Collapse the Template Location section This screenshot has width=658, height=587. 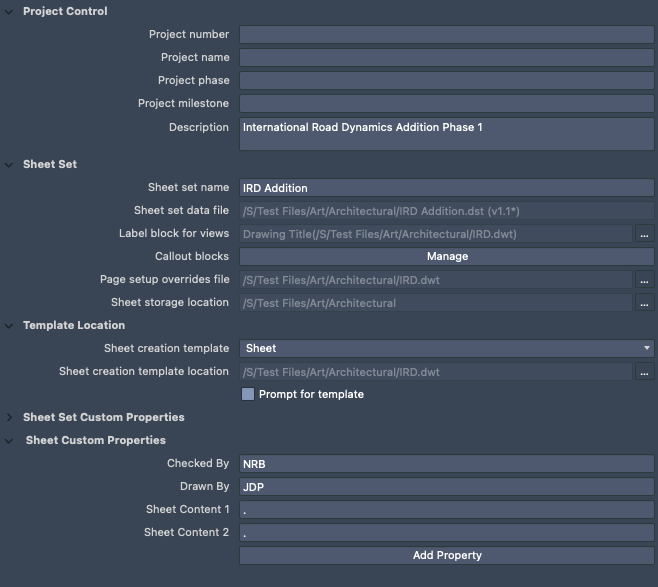click(x=11, y=325)
